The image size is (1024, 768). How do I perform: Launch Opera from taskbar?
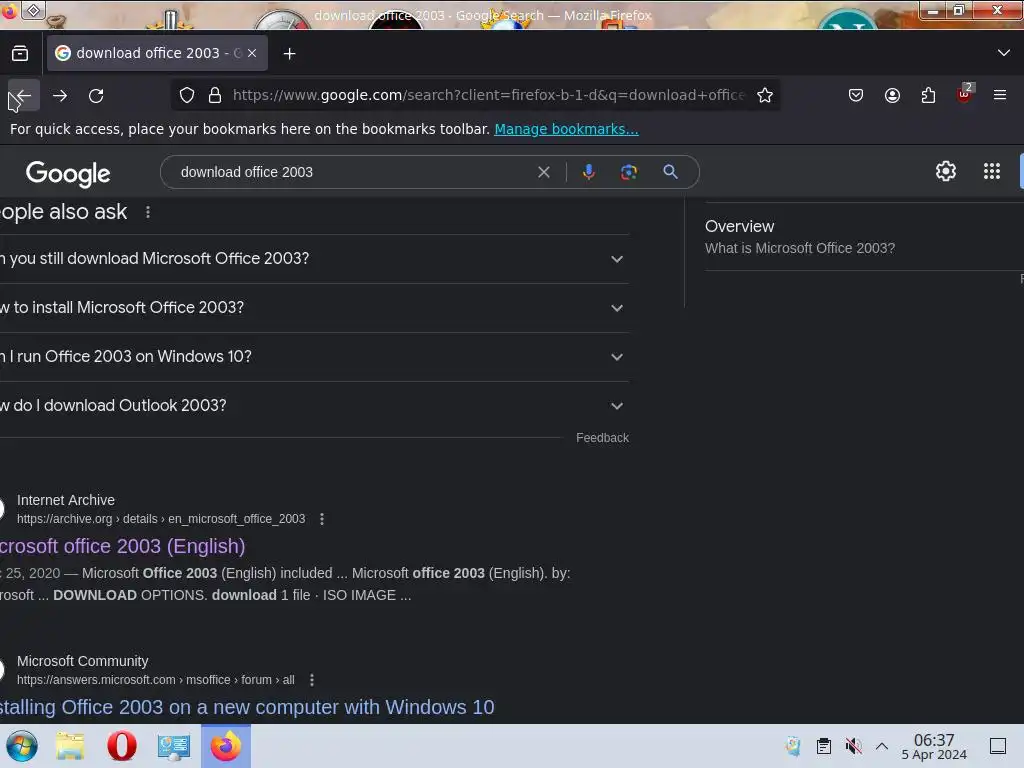click(x=121, y=746)
